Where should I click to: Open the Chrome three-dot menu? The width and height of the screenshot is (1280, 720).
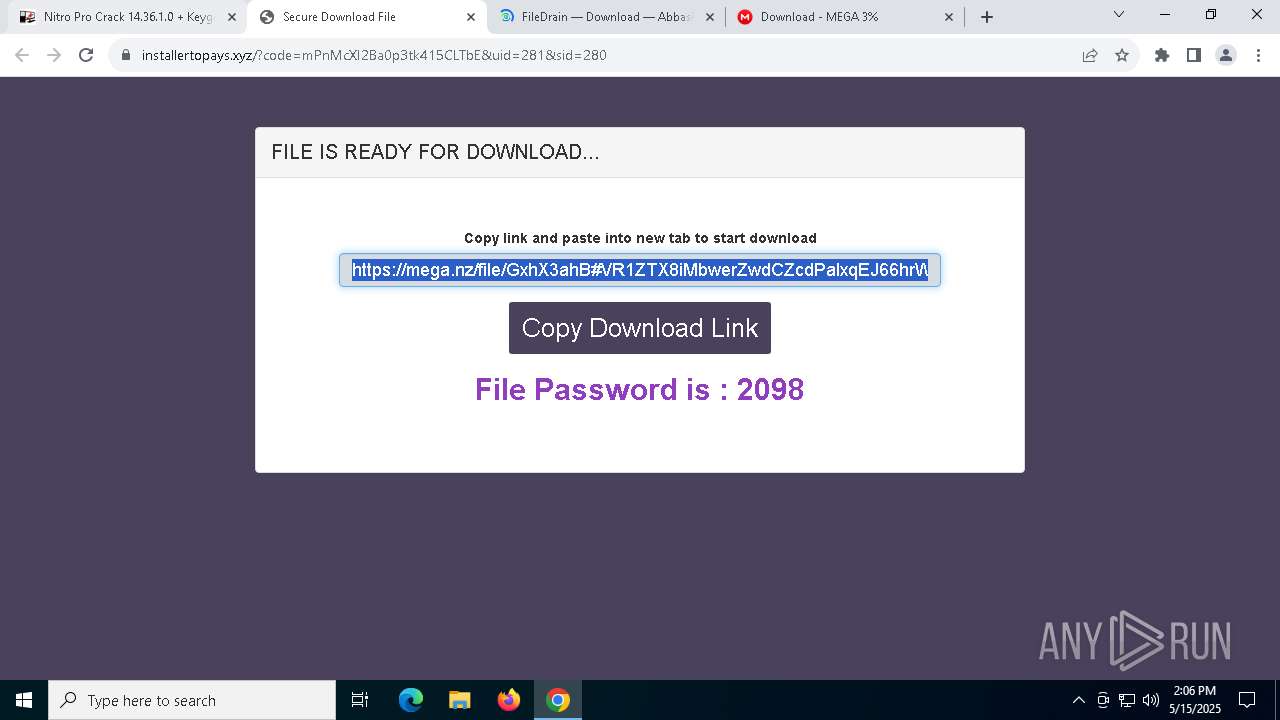pos(1258,55)
